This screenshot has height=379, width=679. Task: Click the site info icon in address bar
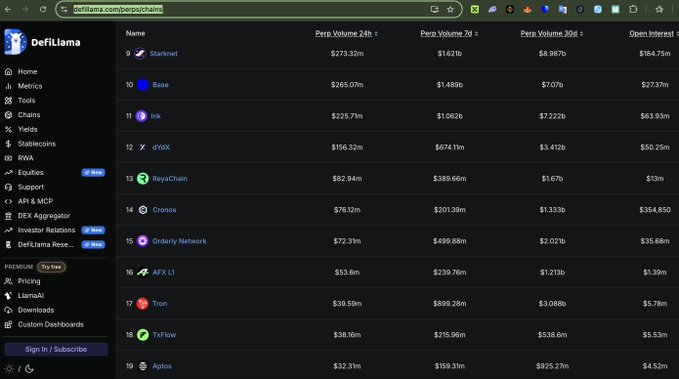point(64,9)
